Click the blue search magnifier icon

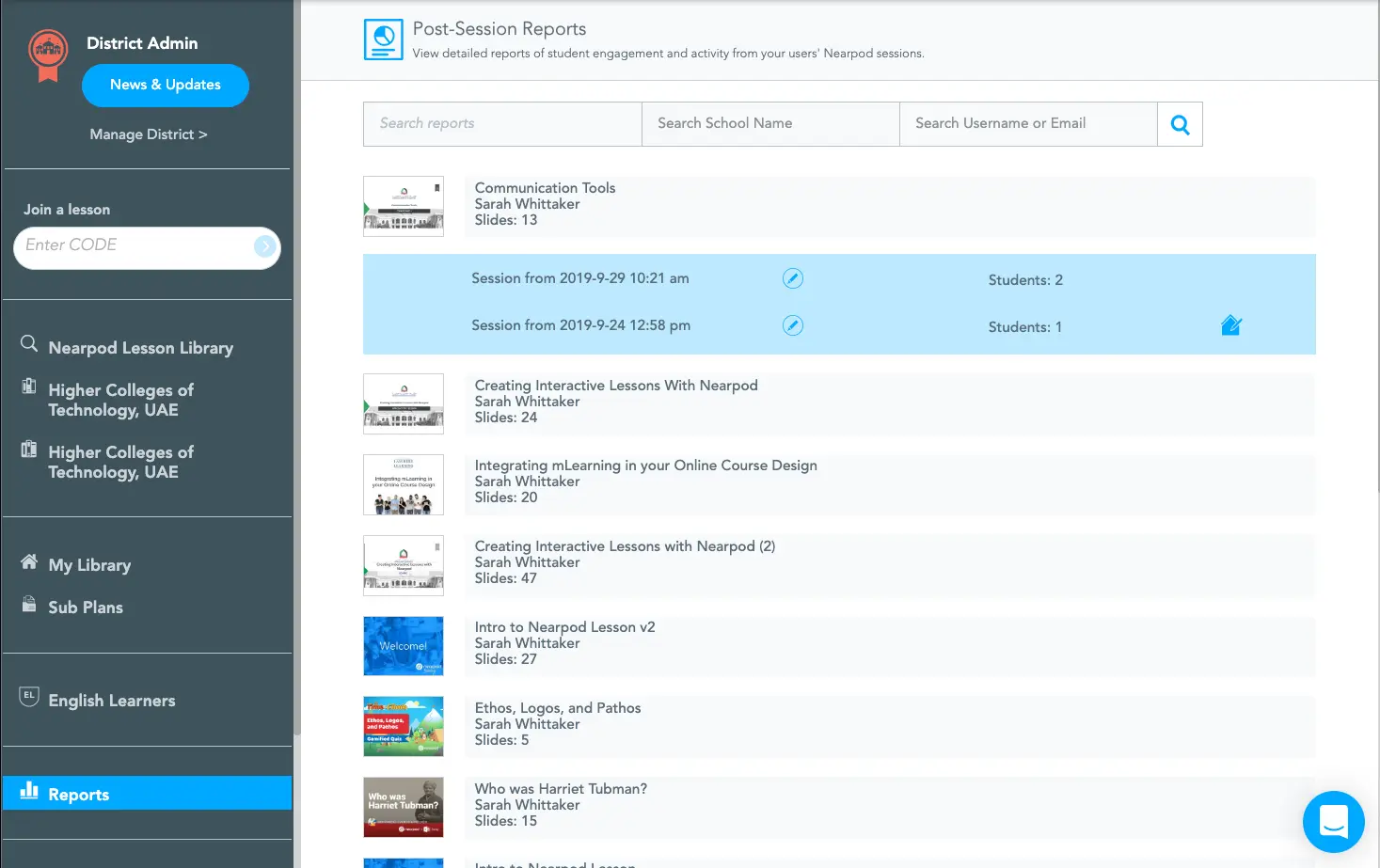pos(1179,123)
